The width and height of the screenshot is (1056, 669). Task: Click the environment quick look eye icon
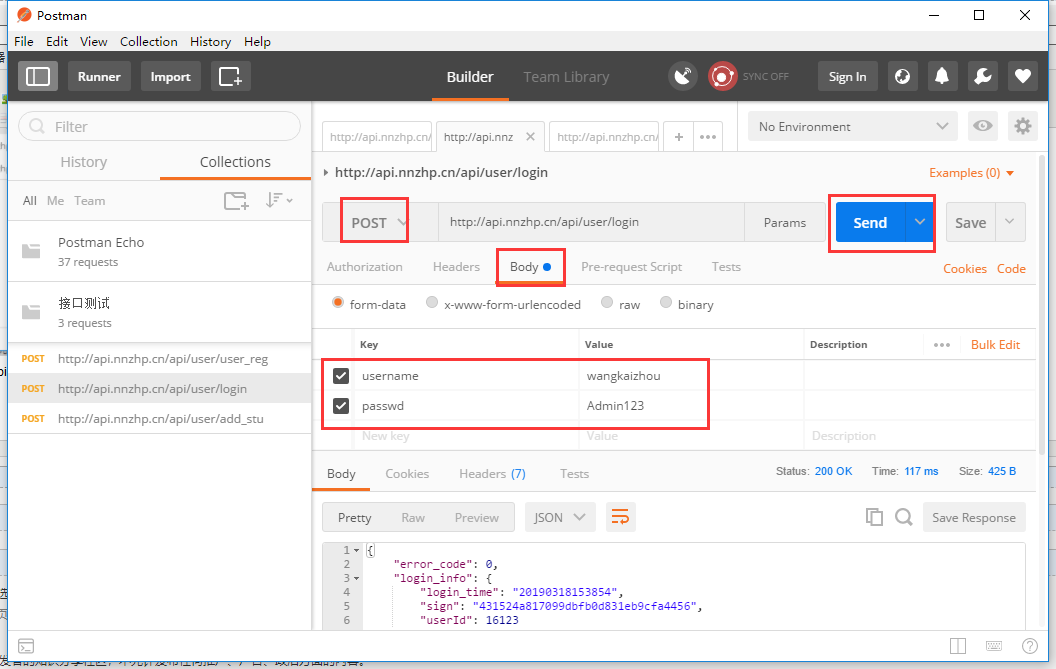pos(983,126)
